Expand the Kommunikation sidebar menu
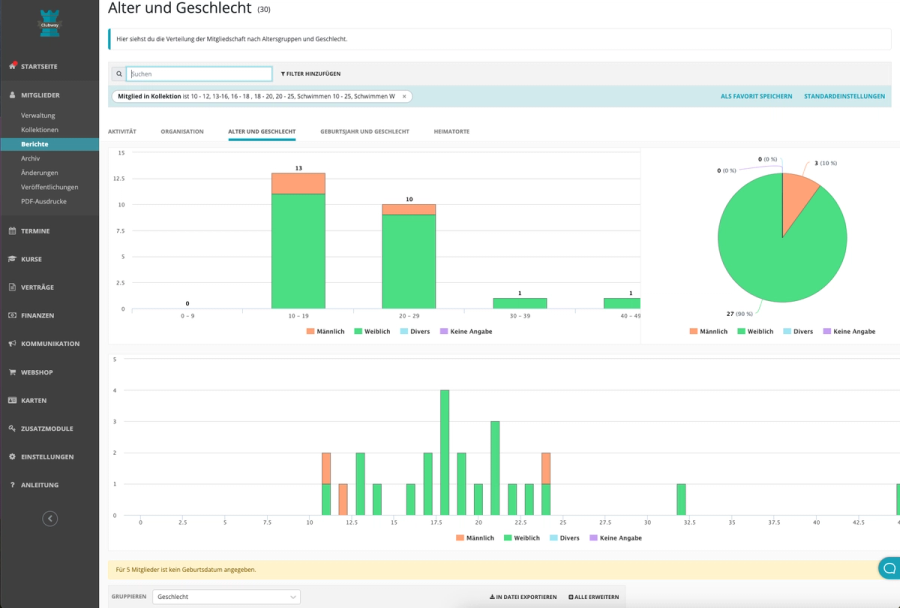 coord(50,343)
